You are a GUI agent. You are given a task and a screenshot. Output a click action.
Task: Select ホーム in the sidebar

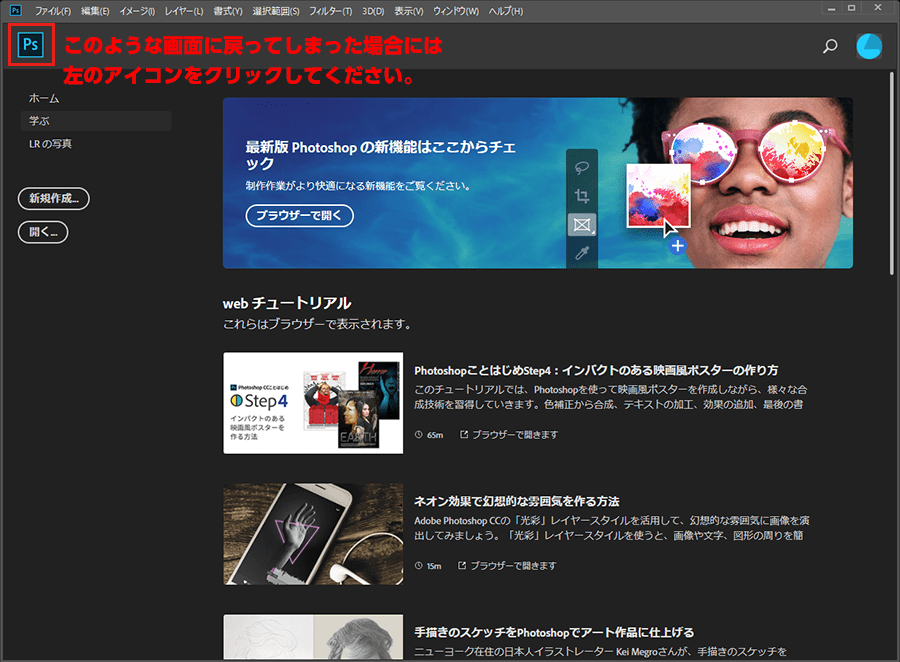[44, 98]
